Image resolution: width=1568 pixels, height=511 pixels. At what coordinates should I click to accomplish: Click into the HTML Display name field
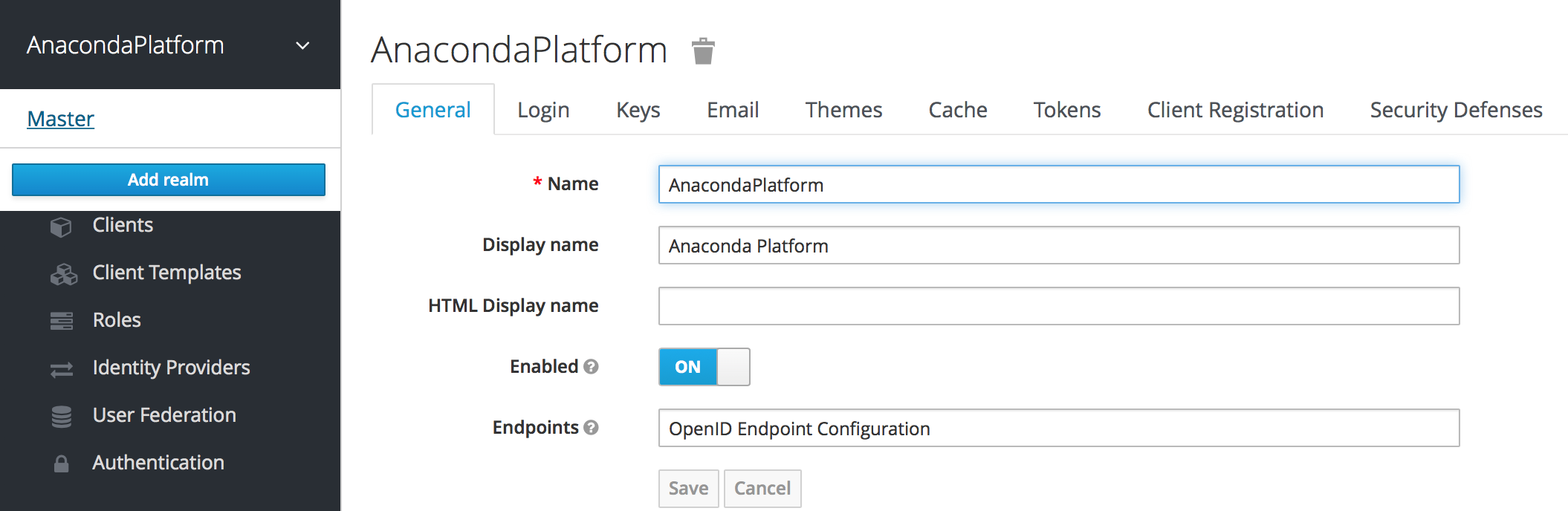coord(1058,306)
